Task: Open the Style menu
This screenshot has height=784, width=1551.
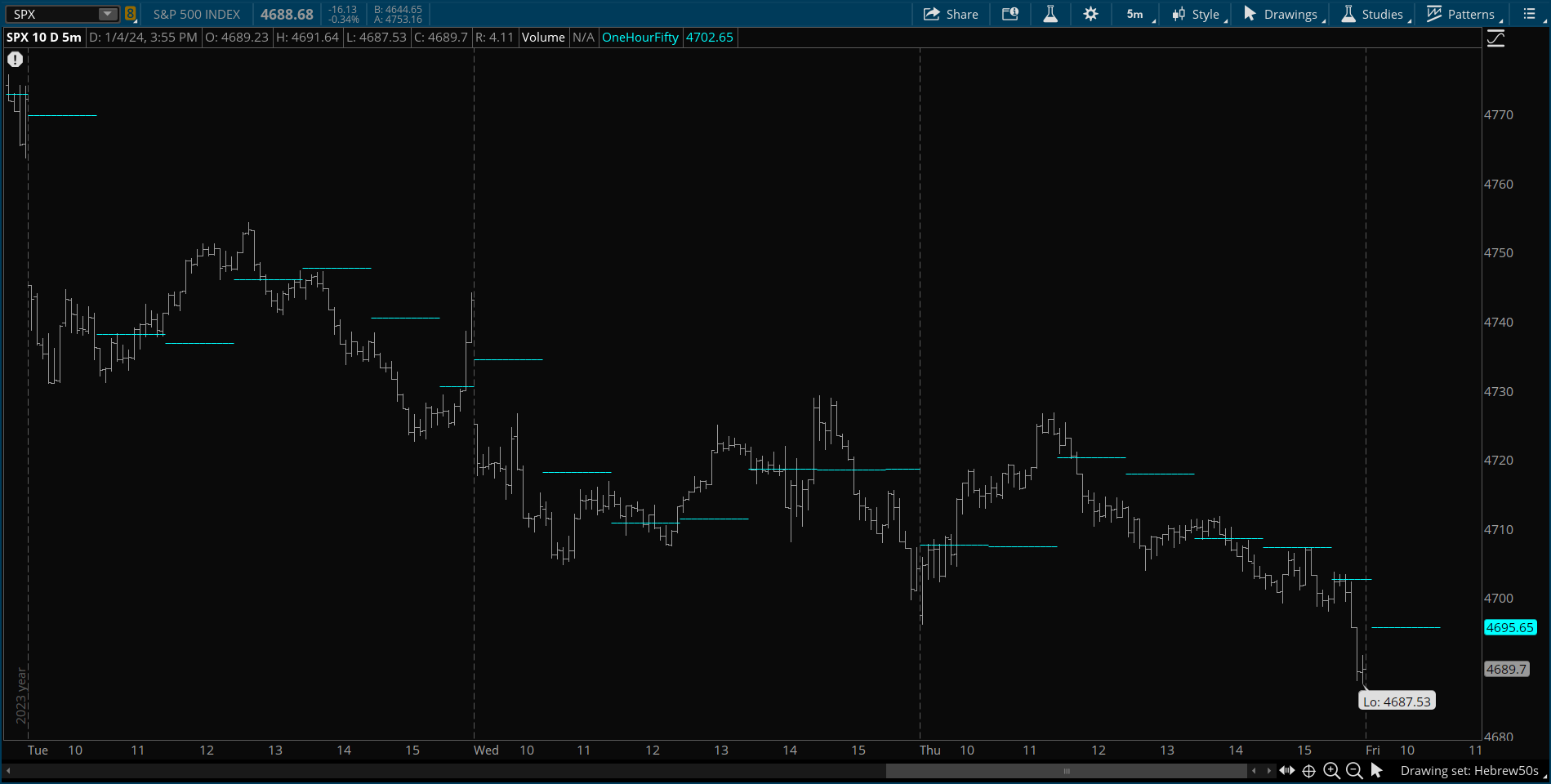Action: [x=1197, y=14]
